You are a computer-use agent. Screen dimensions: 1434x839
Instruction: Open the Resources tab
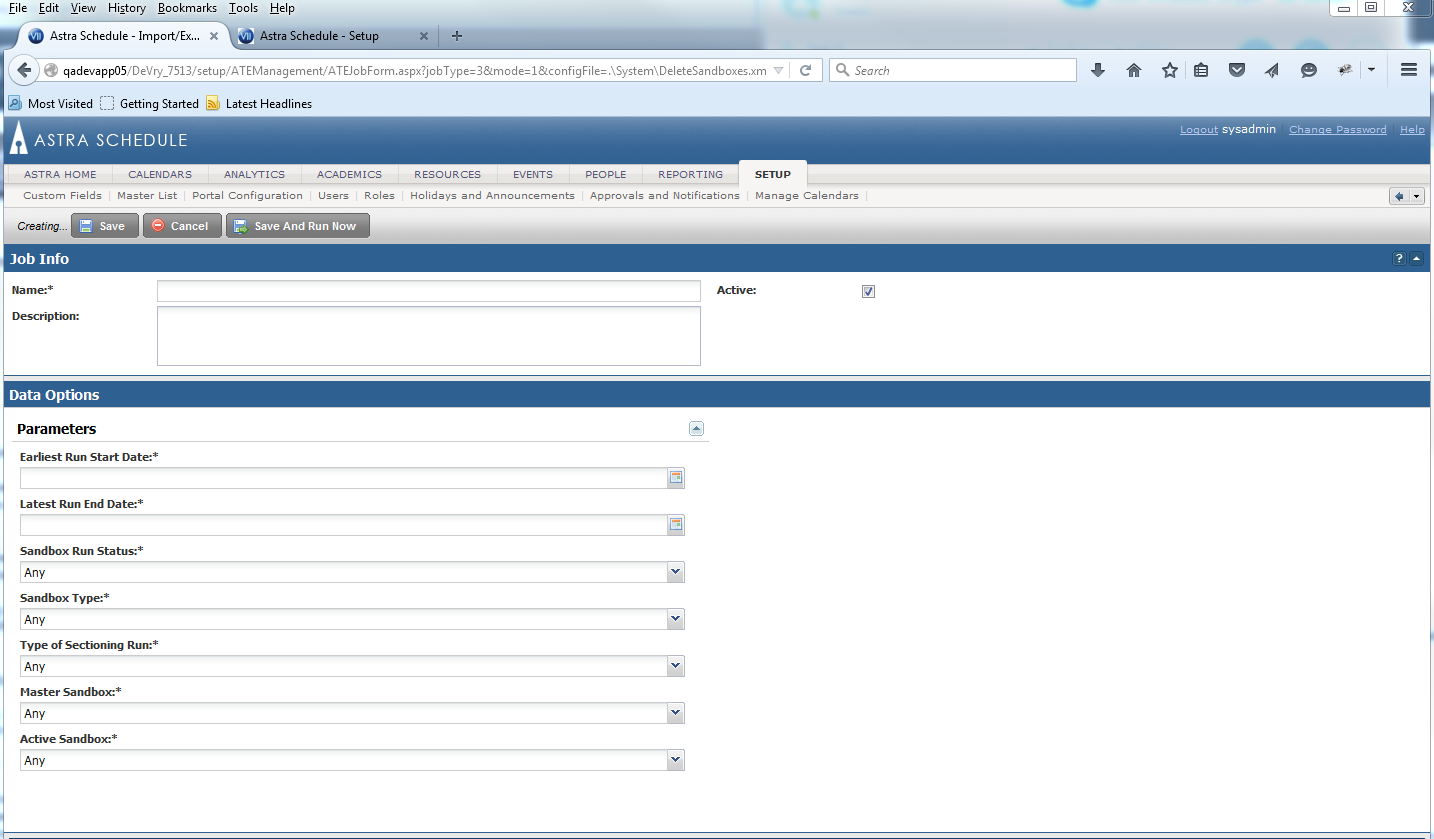pos(447,174)
